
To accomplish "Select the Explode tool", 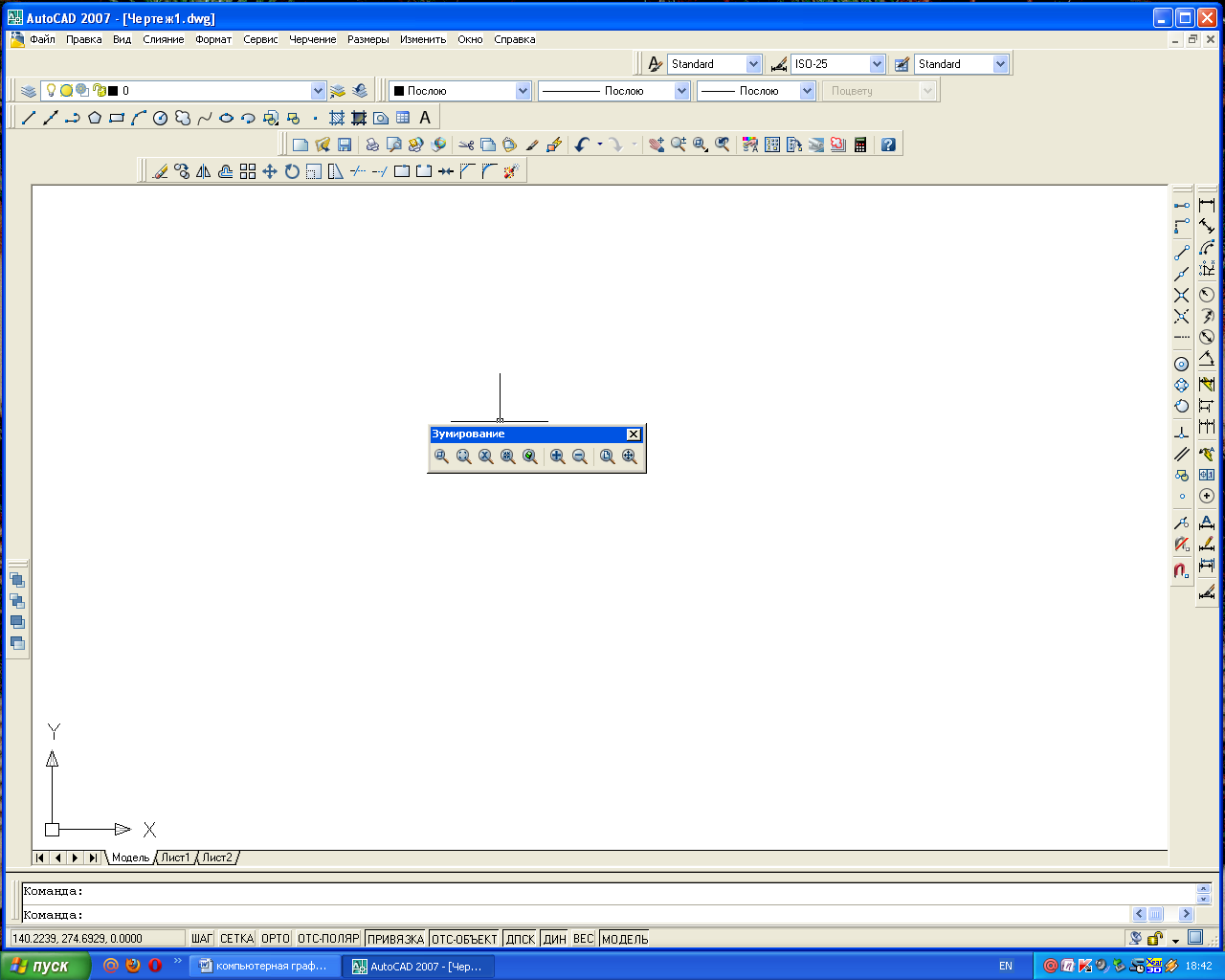I will (511, 171).
